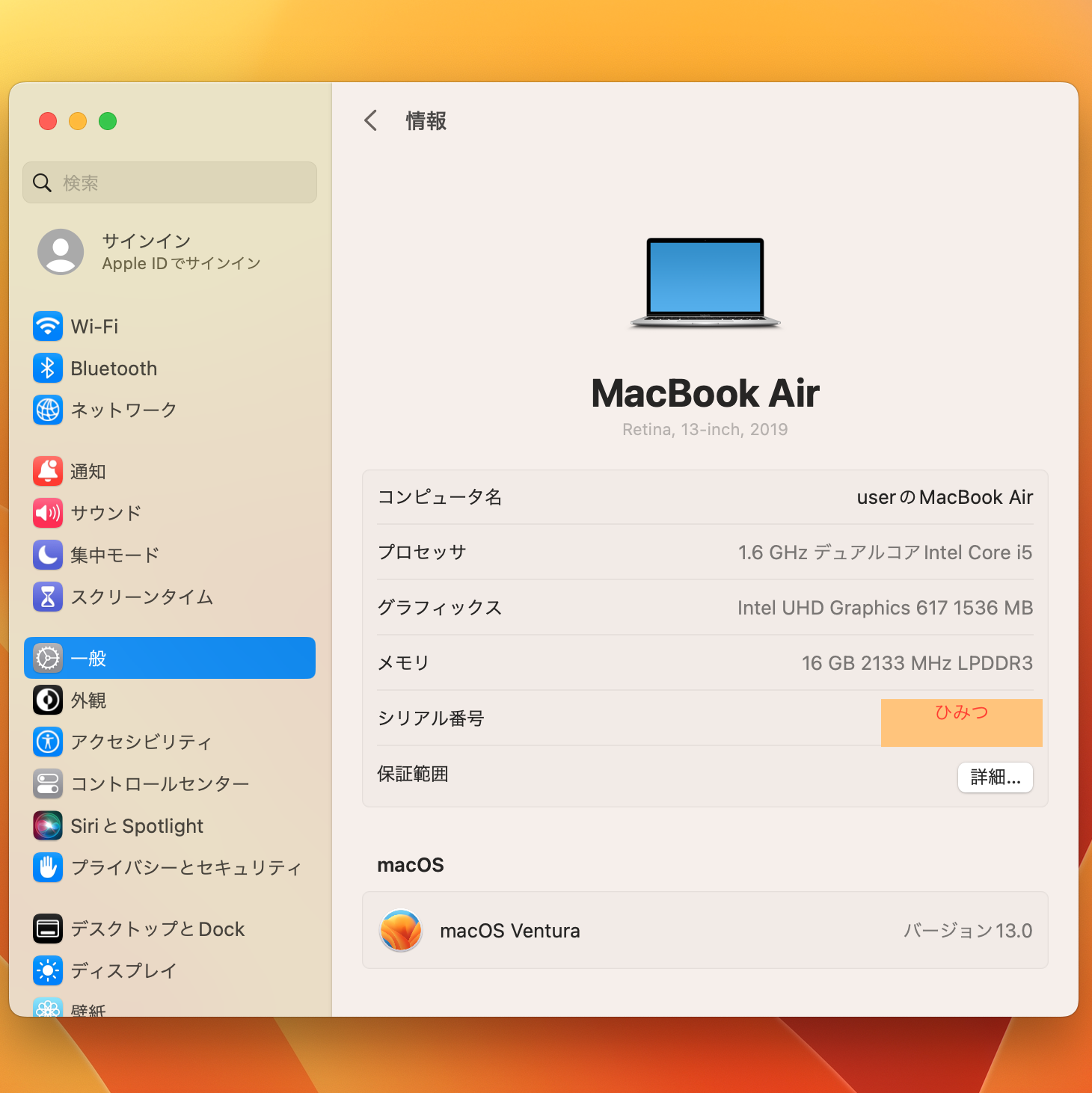Image resolution: width=1092 pixels, height=1093 pixels.
Task: Go back using the chevron beside 情報
Action: [x=371, y=121]
